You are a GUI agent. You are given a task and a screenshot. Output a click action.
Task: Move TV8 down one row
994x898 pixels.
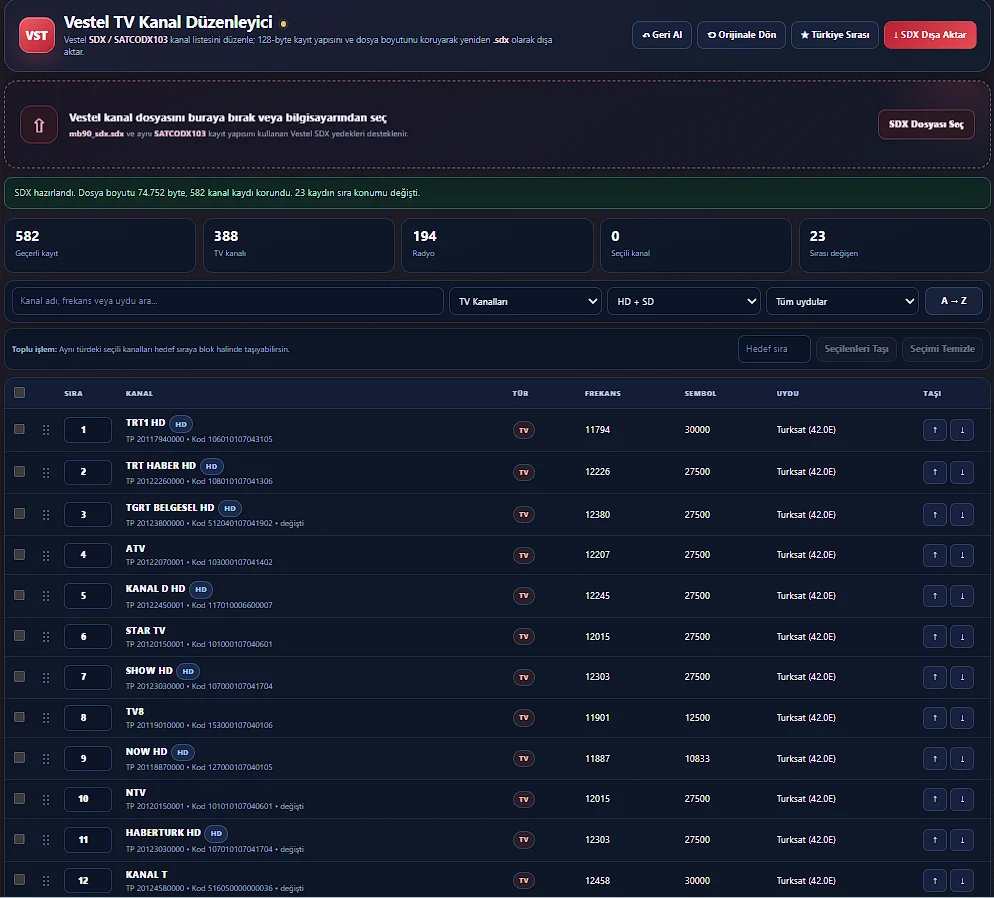962,717
